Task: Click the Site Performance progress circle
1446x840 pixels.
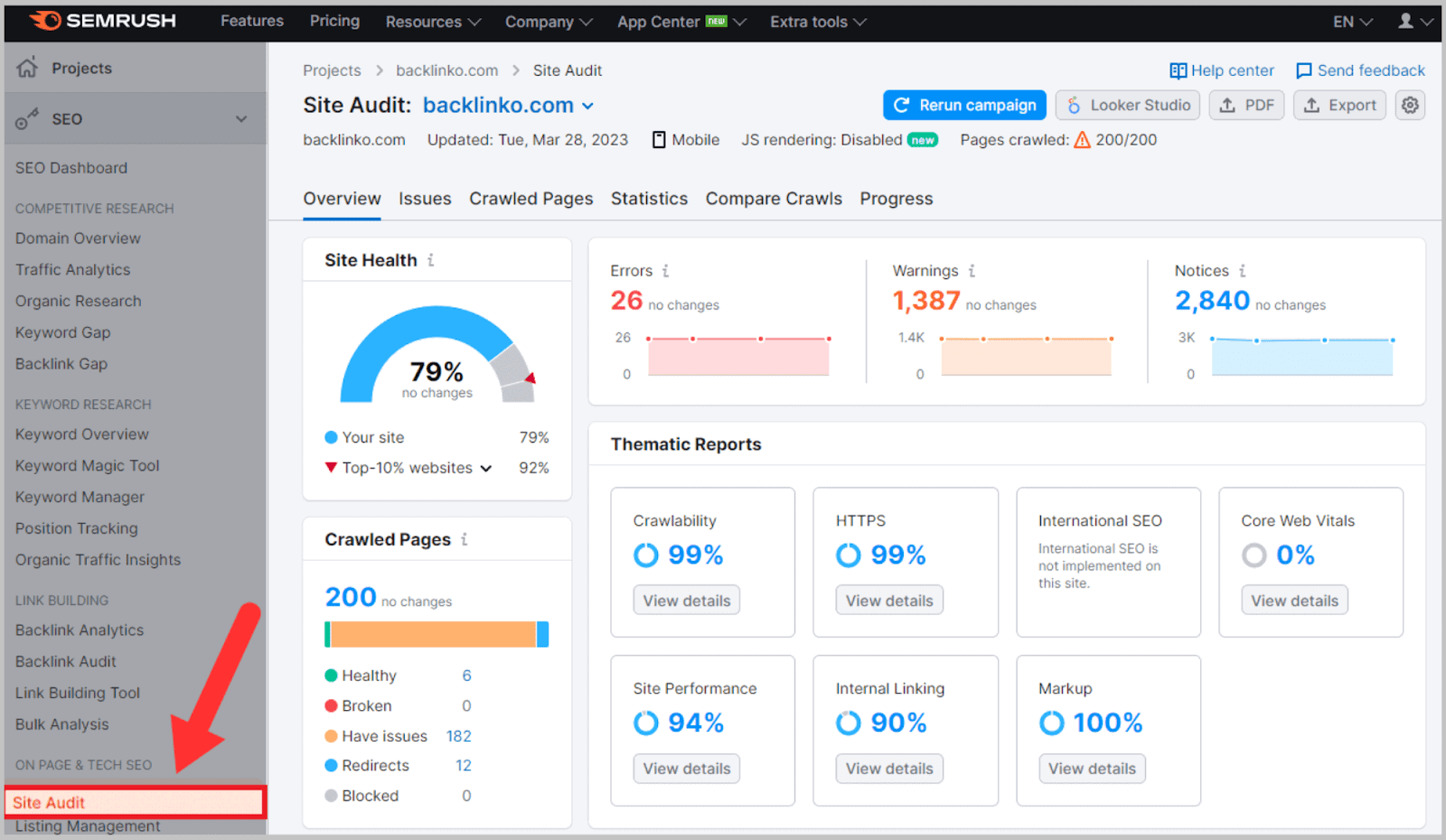Action: 646,723
